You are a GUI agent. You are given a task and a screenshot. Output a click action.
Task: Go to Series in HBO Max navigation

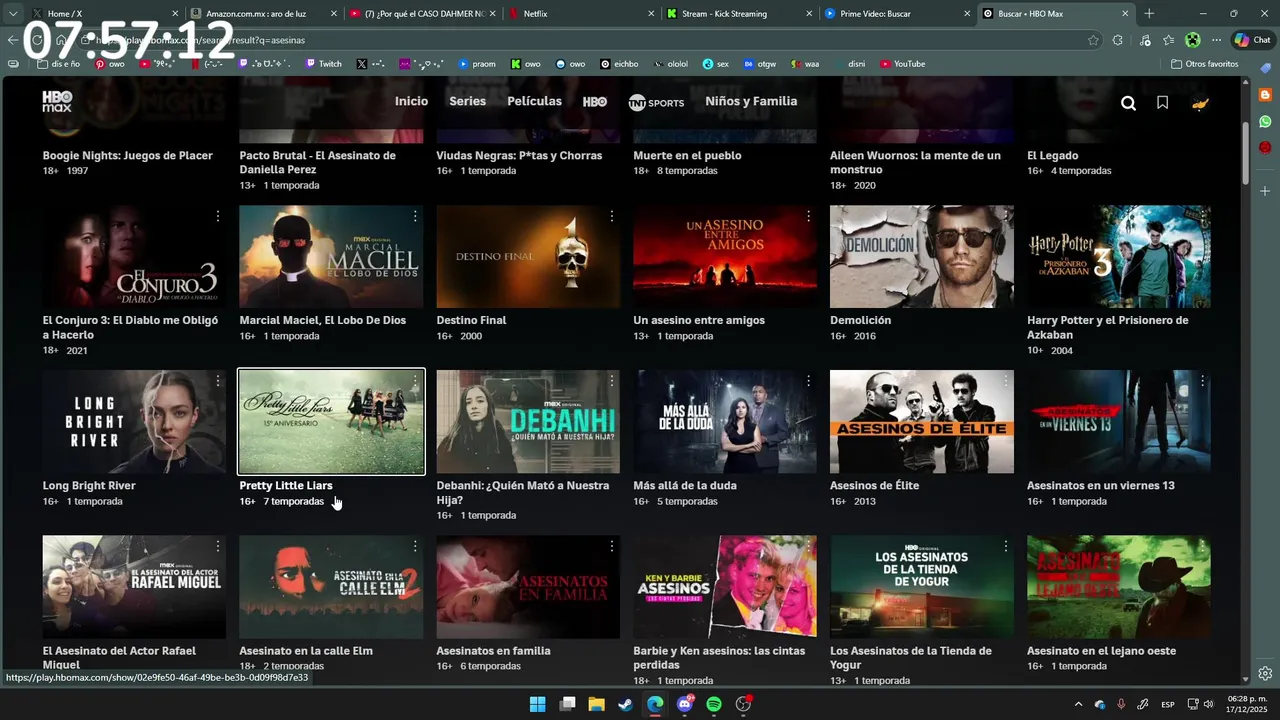(x=467, y=101)
